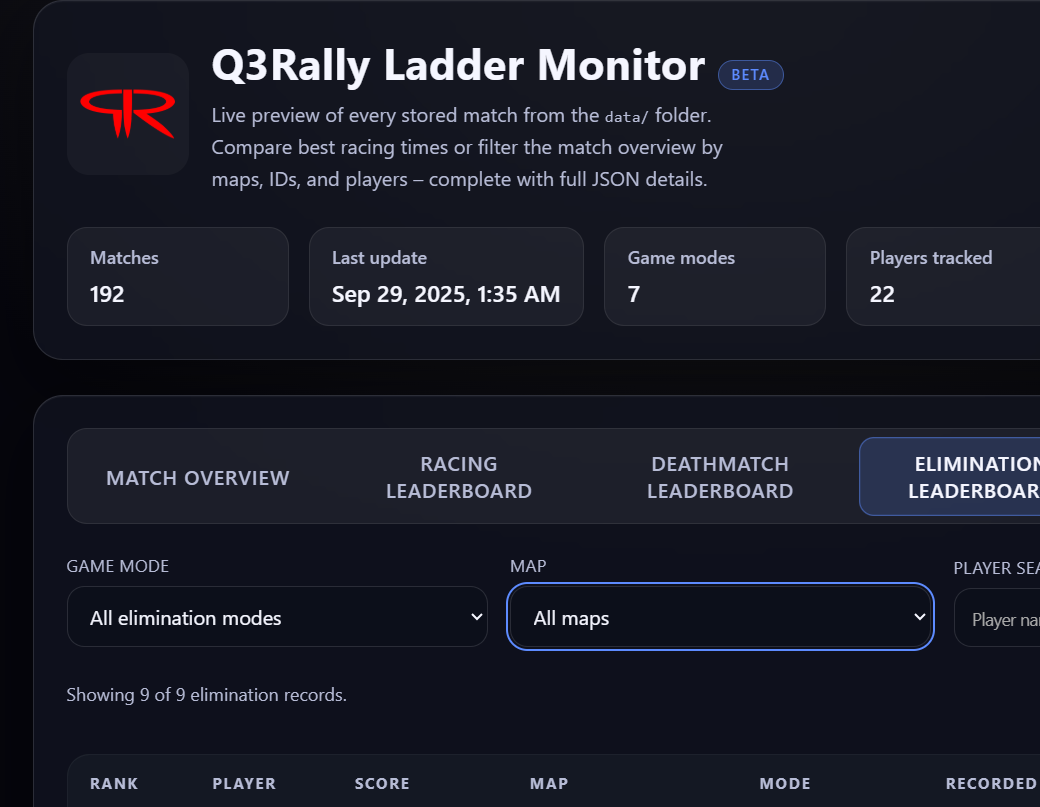The width and height of the screenshot is (1040, 807).
Task: Expand the All maps dropdown
Action: coord(720,617)
